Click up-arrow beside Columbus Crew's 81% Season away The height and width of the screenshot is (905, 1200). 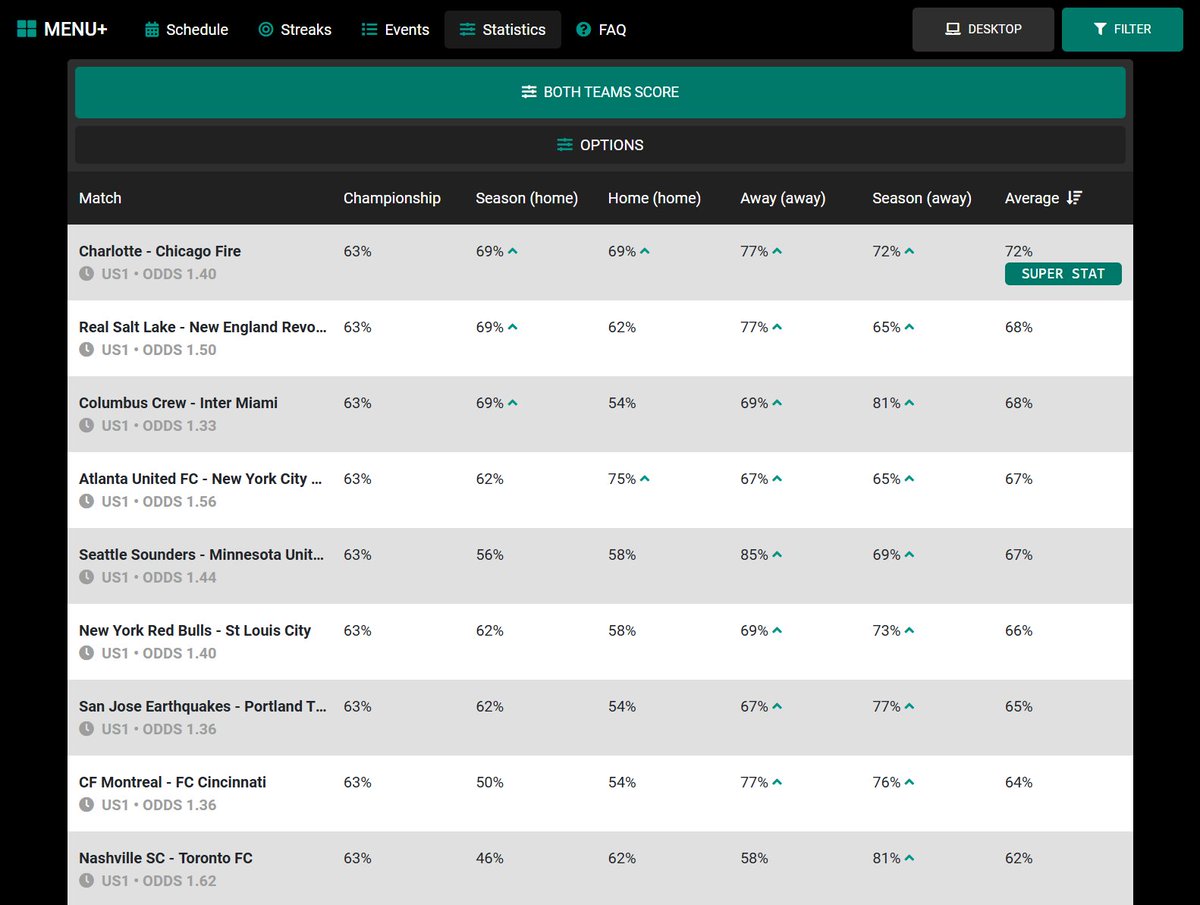(x=909, y=404)
